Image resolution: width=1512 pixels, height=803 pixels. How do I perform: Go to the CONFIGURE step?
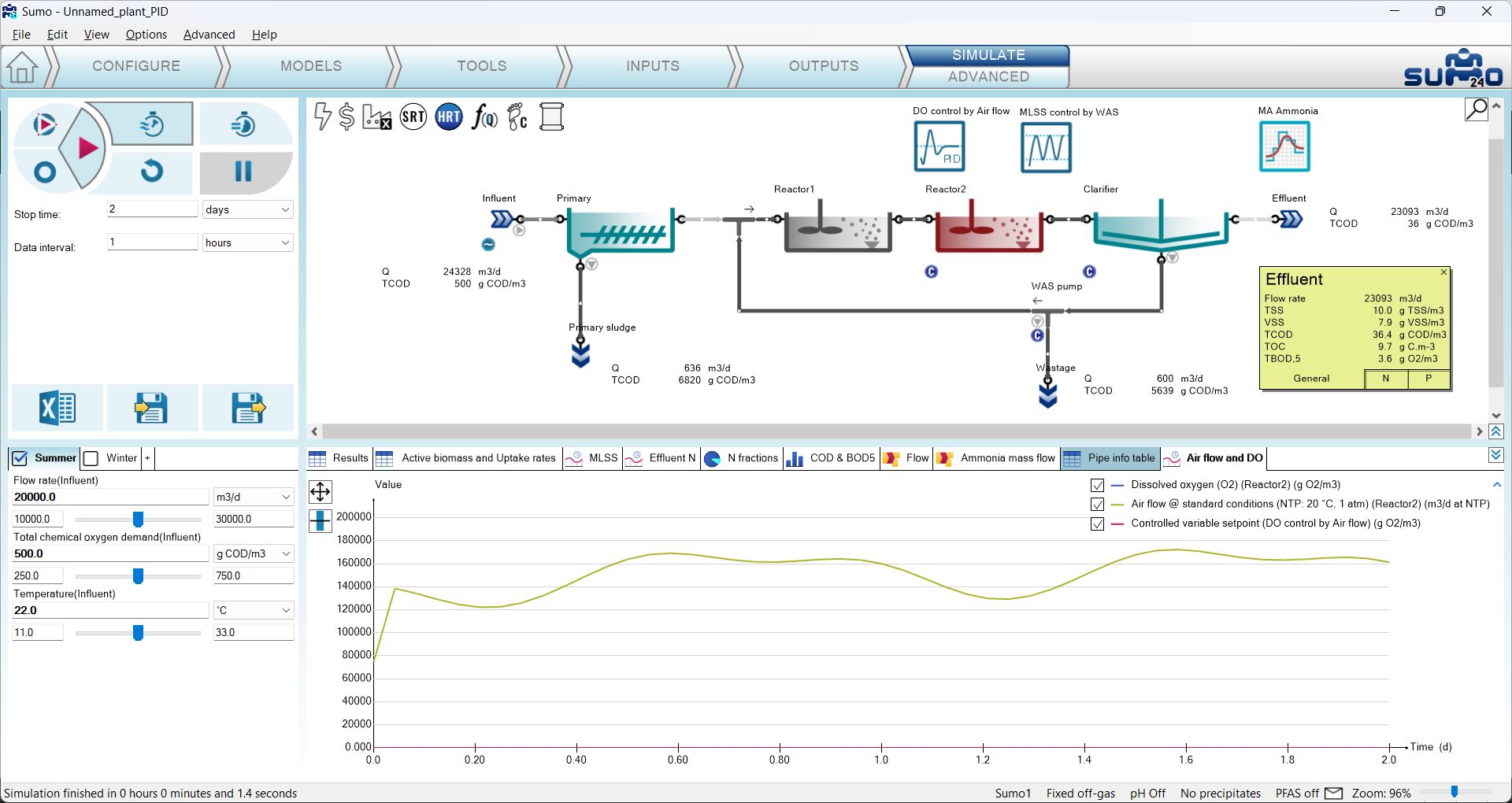point(136,66)
